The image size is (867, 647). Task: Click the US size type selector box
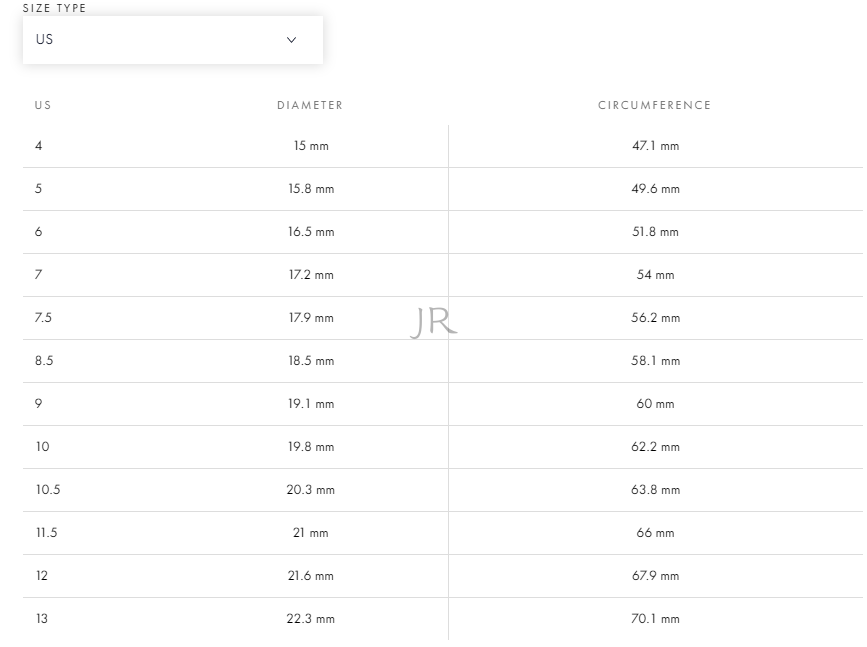click(173, 40)
